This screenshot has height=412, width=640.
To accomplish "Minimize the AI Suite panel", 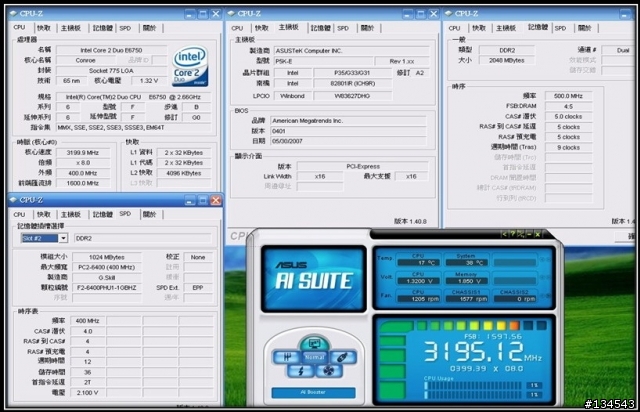I will coord(529,234).
